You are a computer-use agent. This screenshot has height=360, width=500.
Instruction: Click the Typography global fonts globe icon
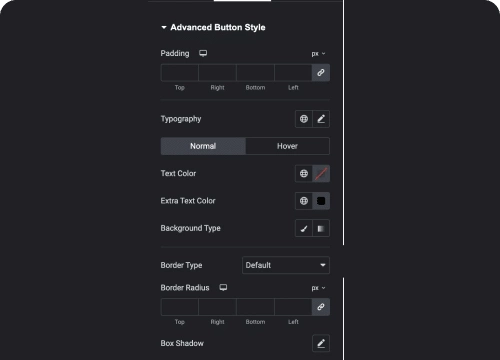304,119
